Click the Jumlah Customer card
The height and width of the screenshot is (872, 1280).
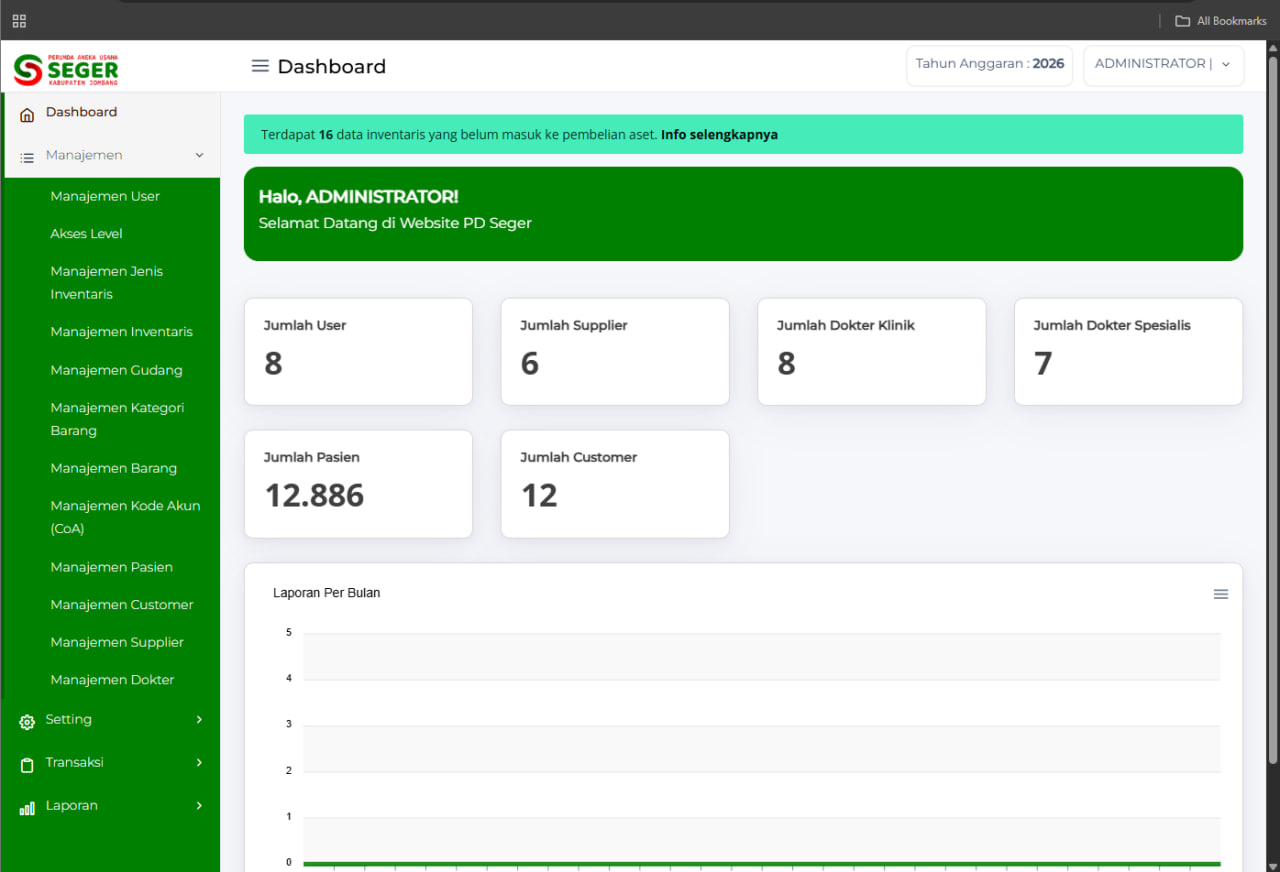coord(615,484)
